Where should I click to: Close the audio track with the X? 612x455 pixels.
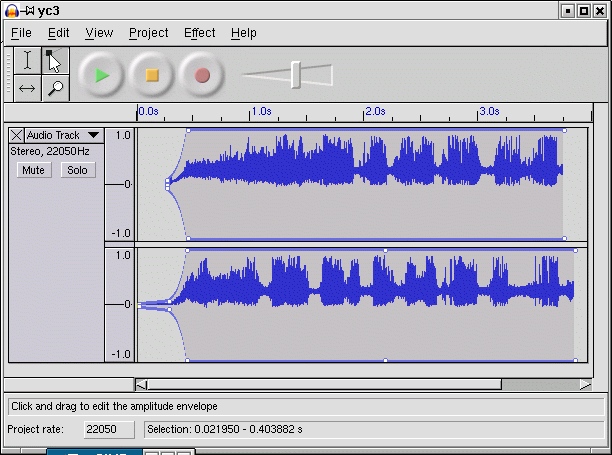click(17, 135)
